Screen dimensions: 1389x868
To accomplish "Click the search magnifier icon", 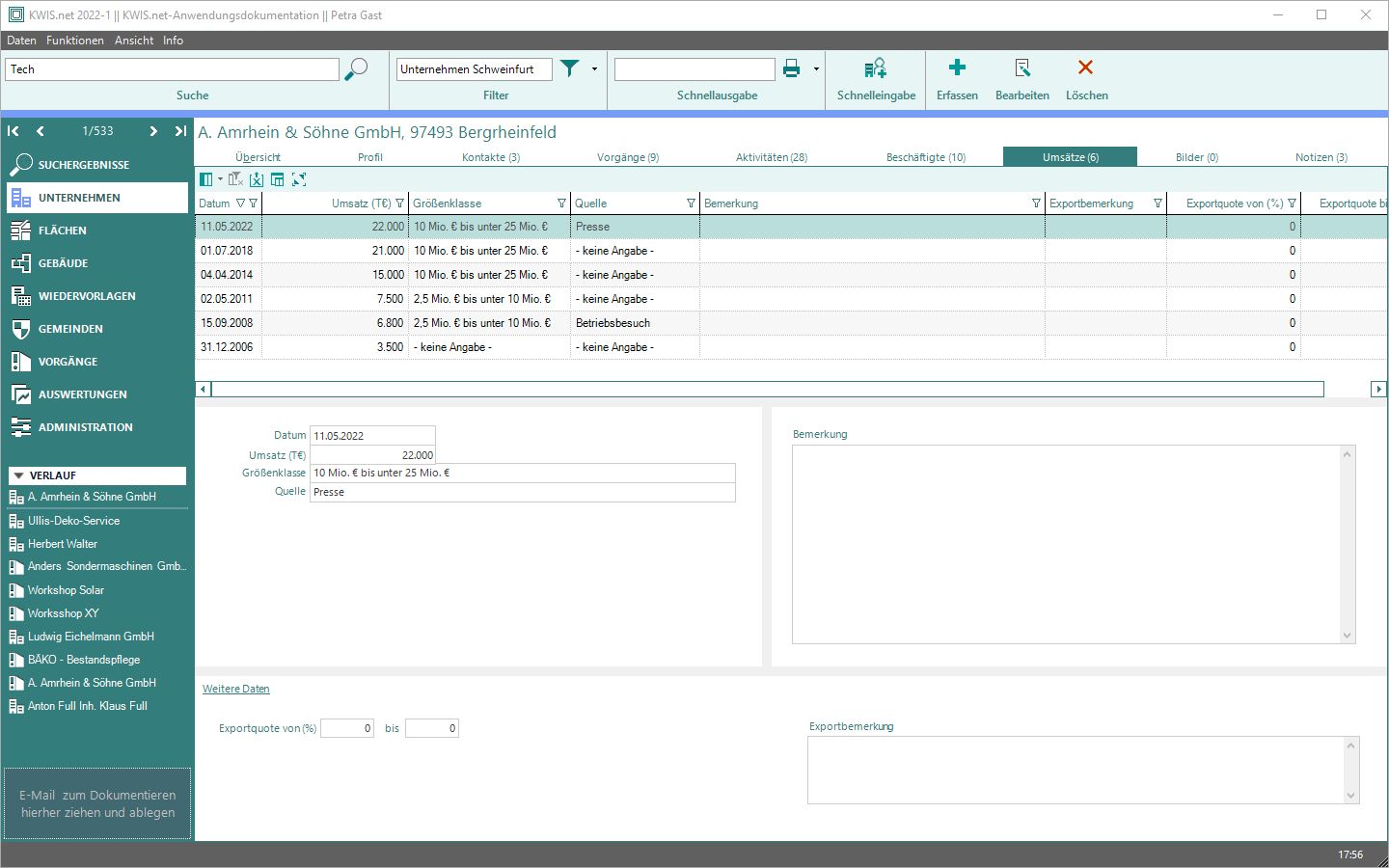I will [356, 69].
